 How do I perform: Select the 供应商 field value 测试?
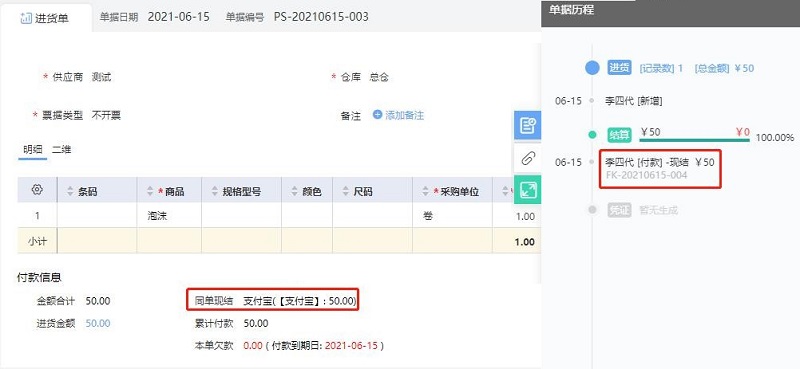pyautogui.click(x=101, y=77)
